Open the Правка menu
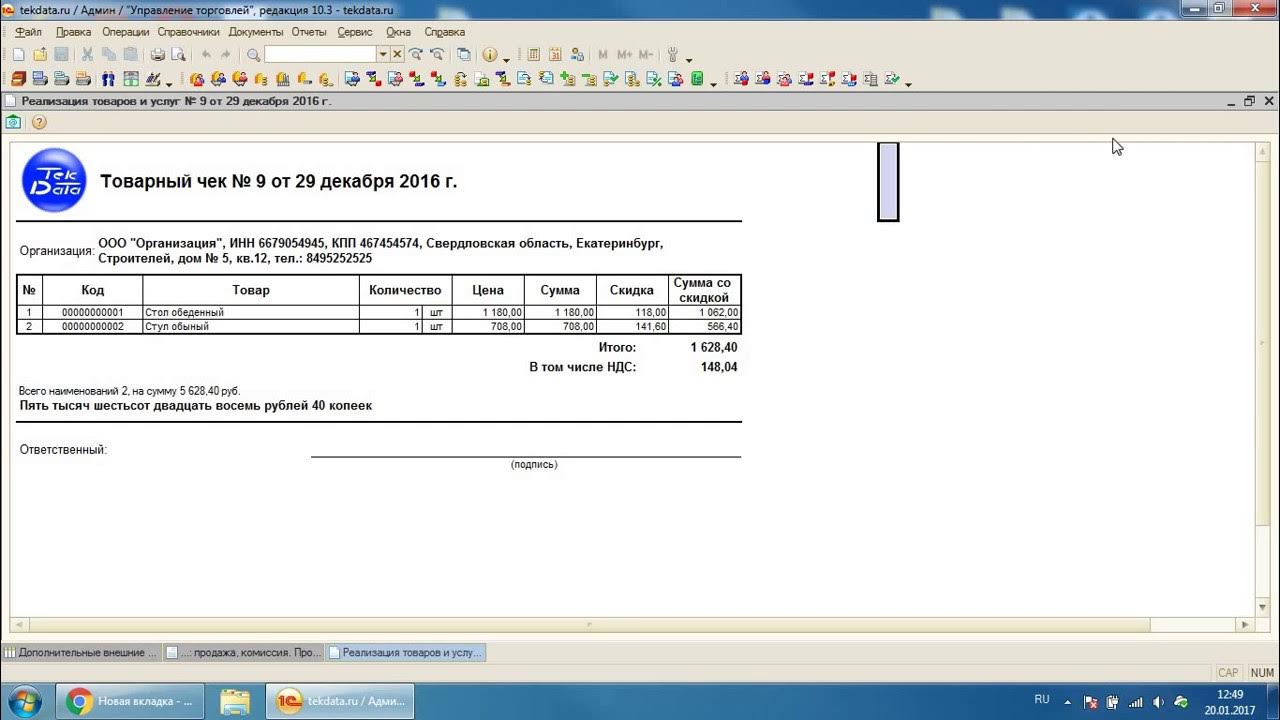 tap(74, 32)
